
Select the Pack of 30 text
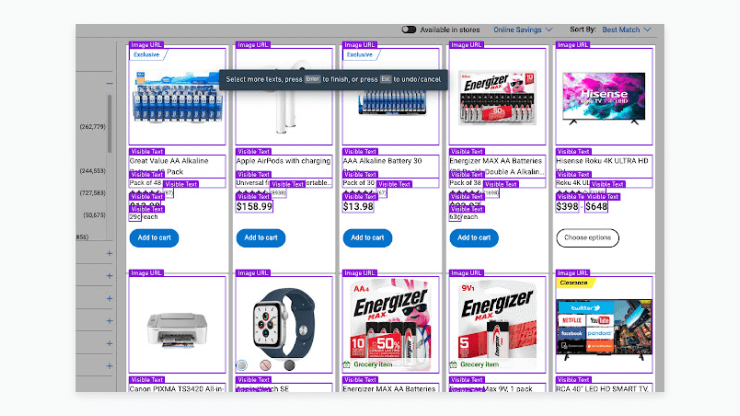coord(359,183)
